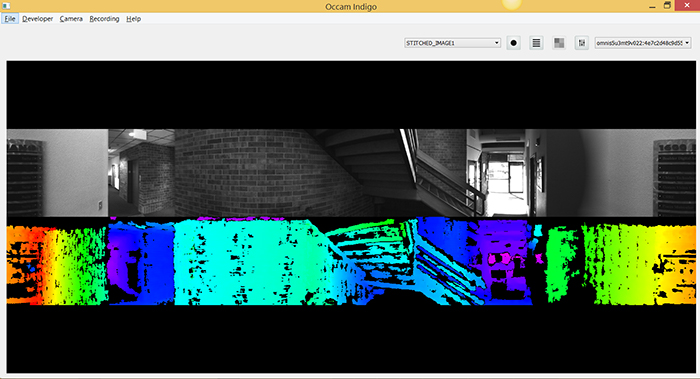
Task: Open the Help menu
Action: 133,19
